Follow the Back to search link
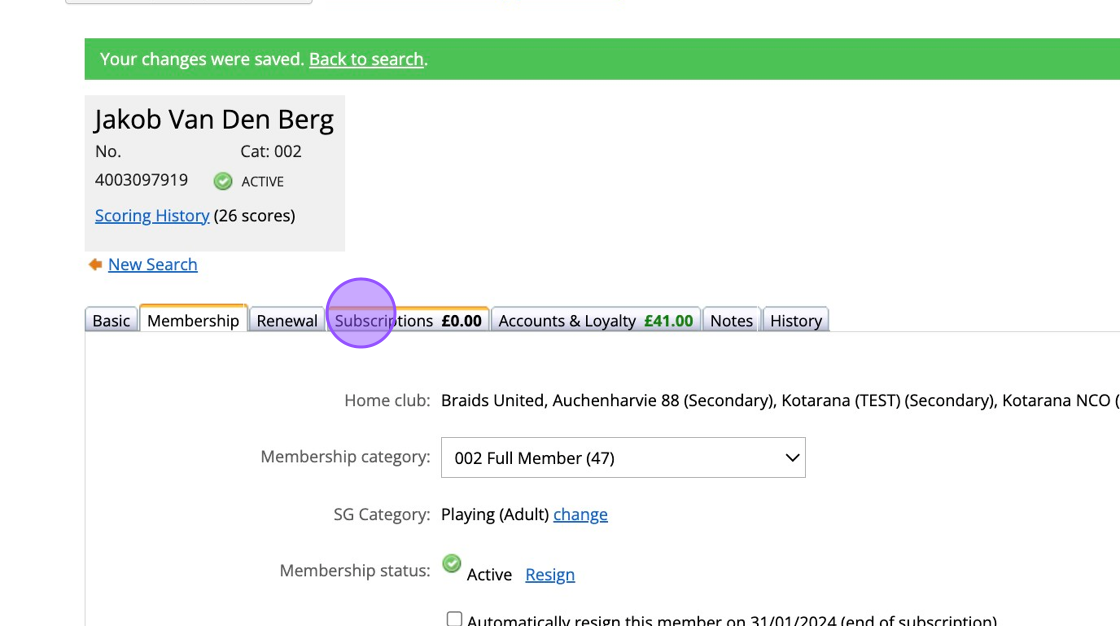 click(366, 59)
